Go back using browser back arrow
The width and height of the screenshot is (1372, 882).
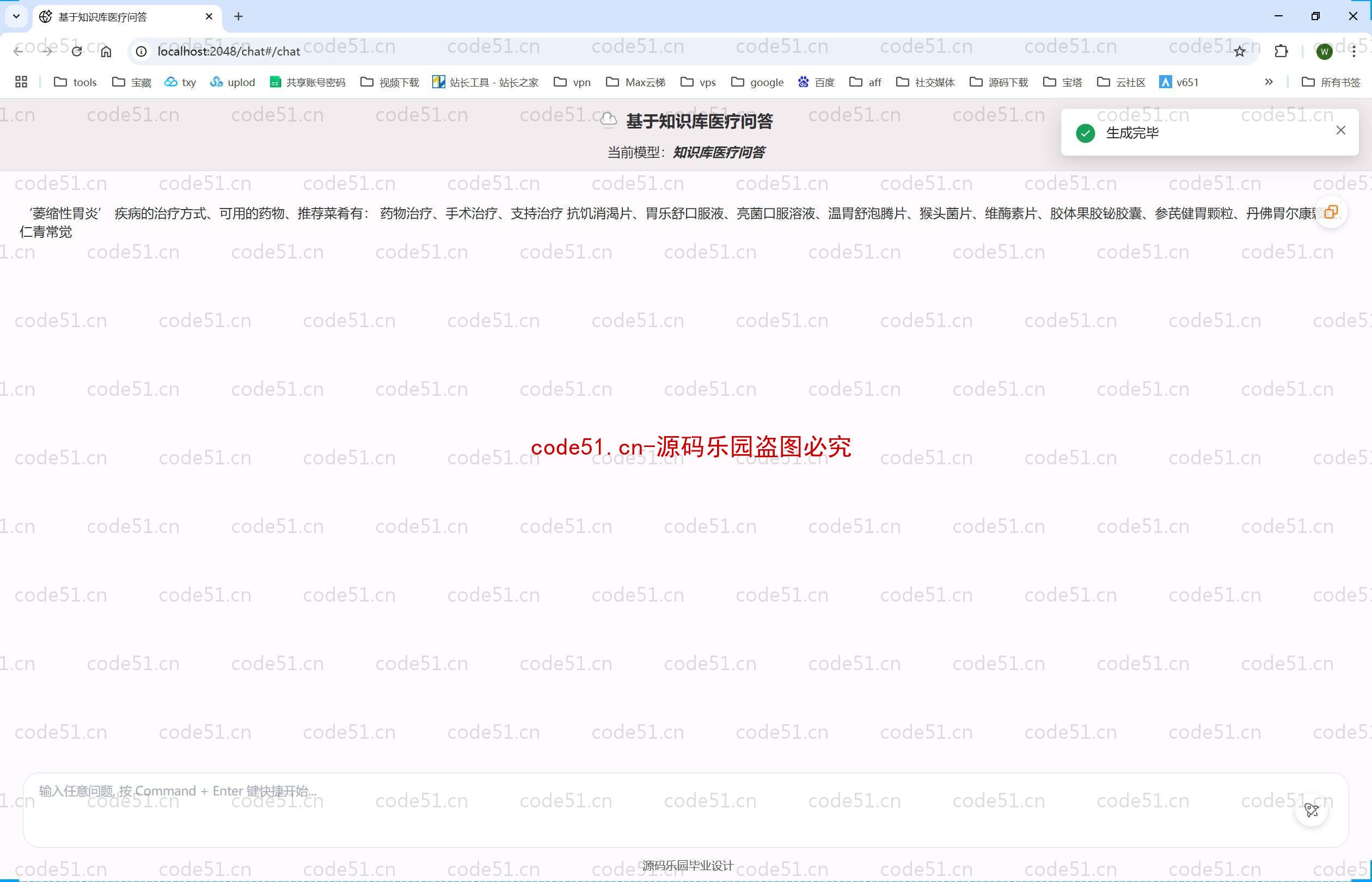[19, 52]
